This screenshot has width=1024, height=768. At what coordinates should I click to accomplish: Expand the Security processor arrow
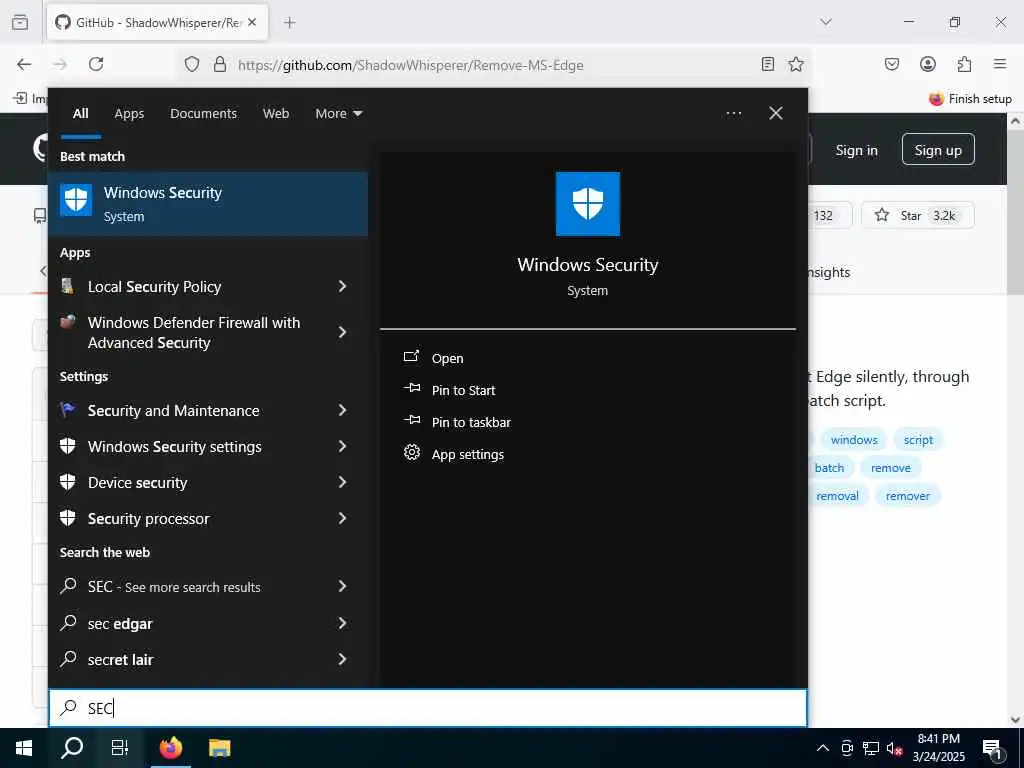(x=342, y=518)
